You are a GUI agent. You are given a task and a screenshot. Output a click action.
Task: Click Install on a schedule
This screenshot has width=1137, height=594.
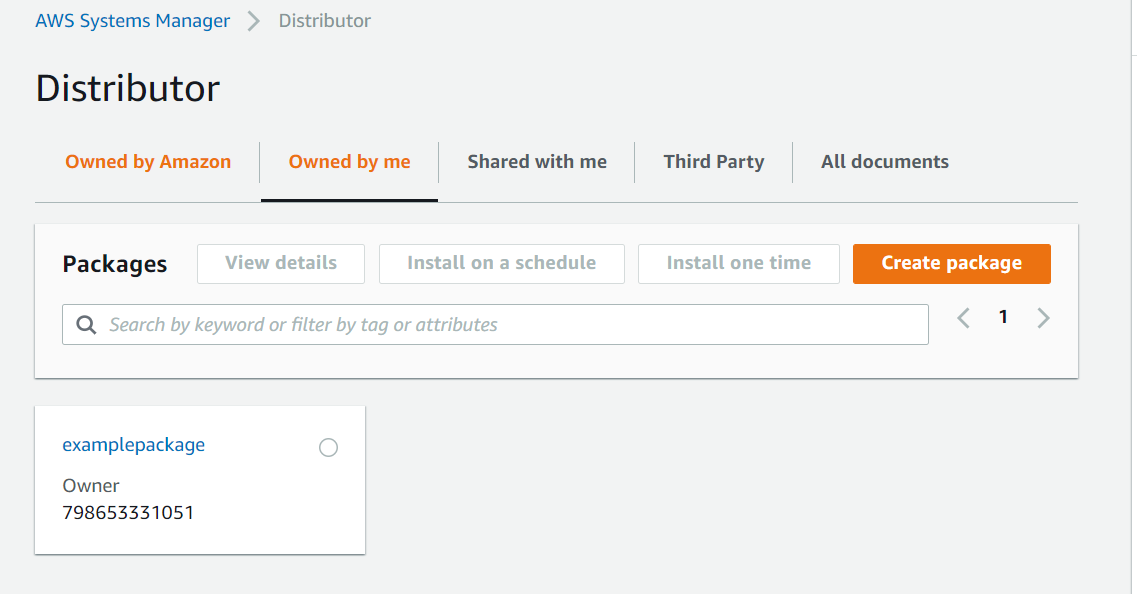502,263
